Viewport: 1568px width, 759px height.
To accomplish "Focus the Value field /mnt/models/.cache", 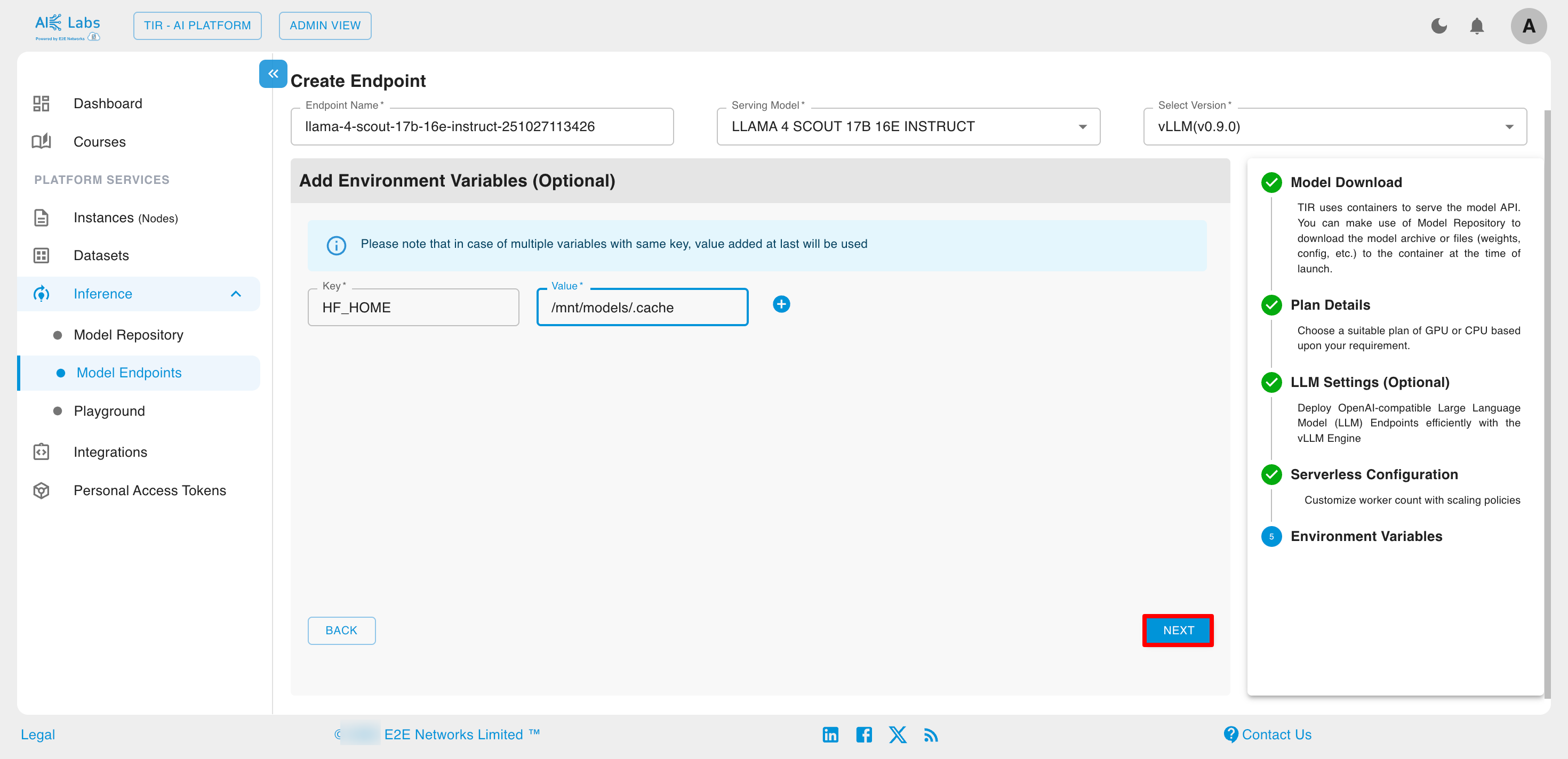I will coord(642,307).
